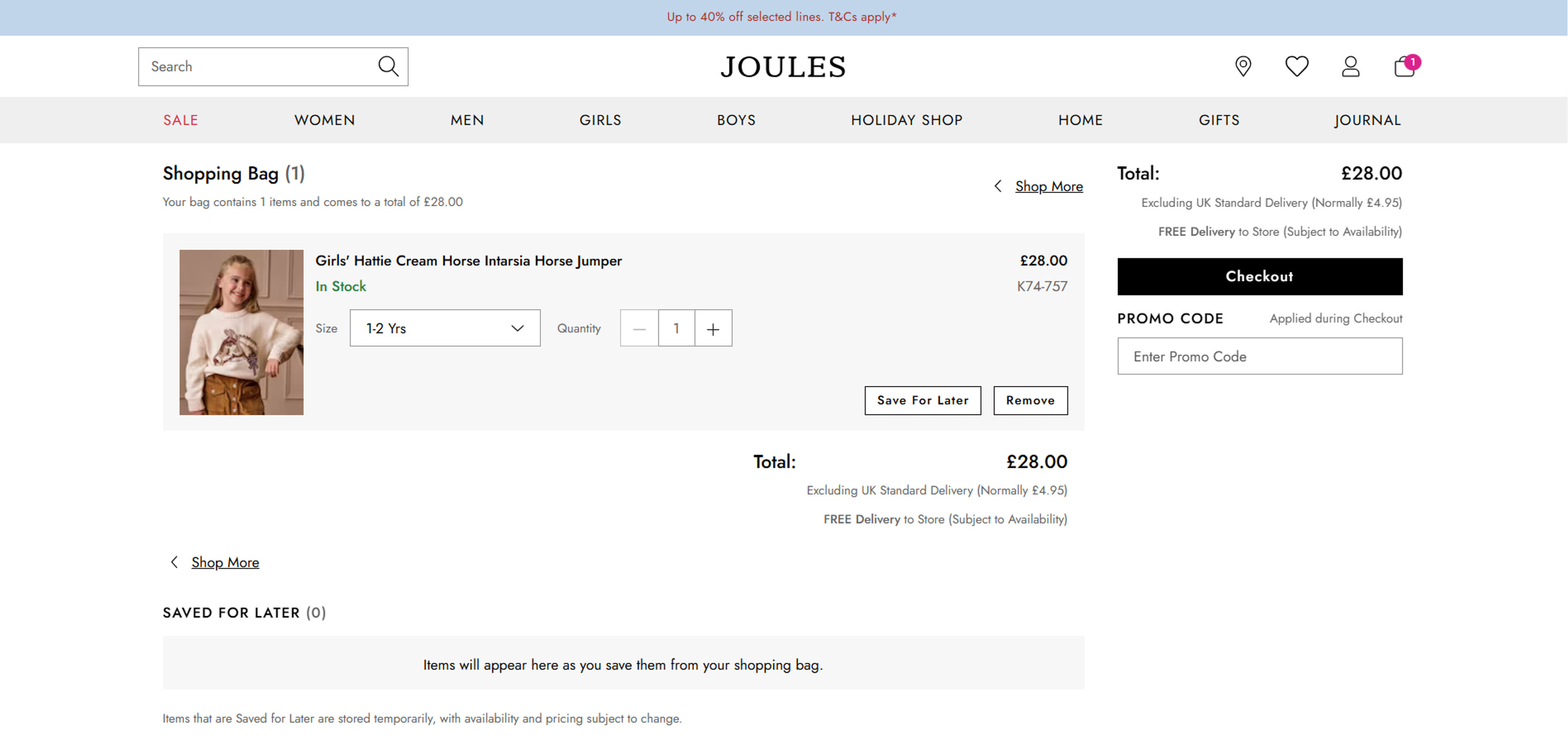Viewport: 1568px width, 748px height.
Task: Open the HOME menu
Action: [x=1080, y=120]
